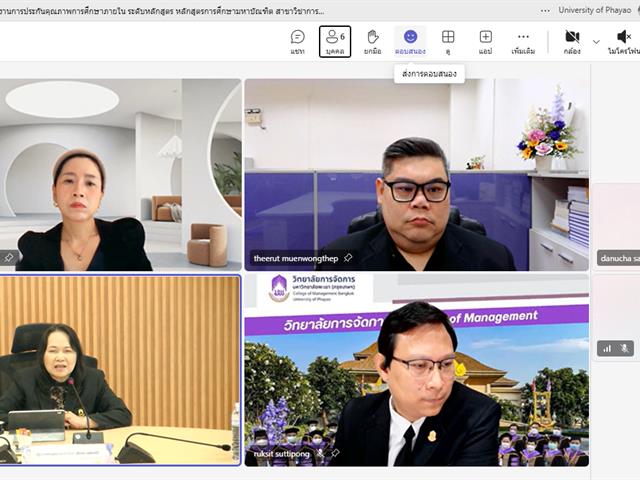Open the apps panel (แอป)
The height and width of the screenshot is (480, 640).
(485, 42)
